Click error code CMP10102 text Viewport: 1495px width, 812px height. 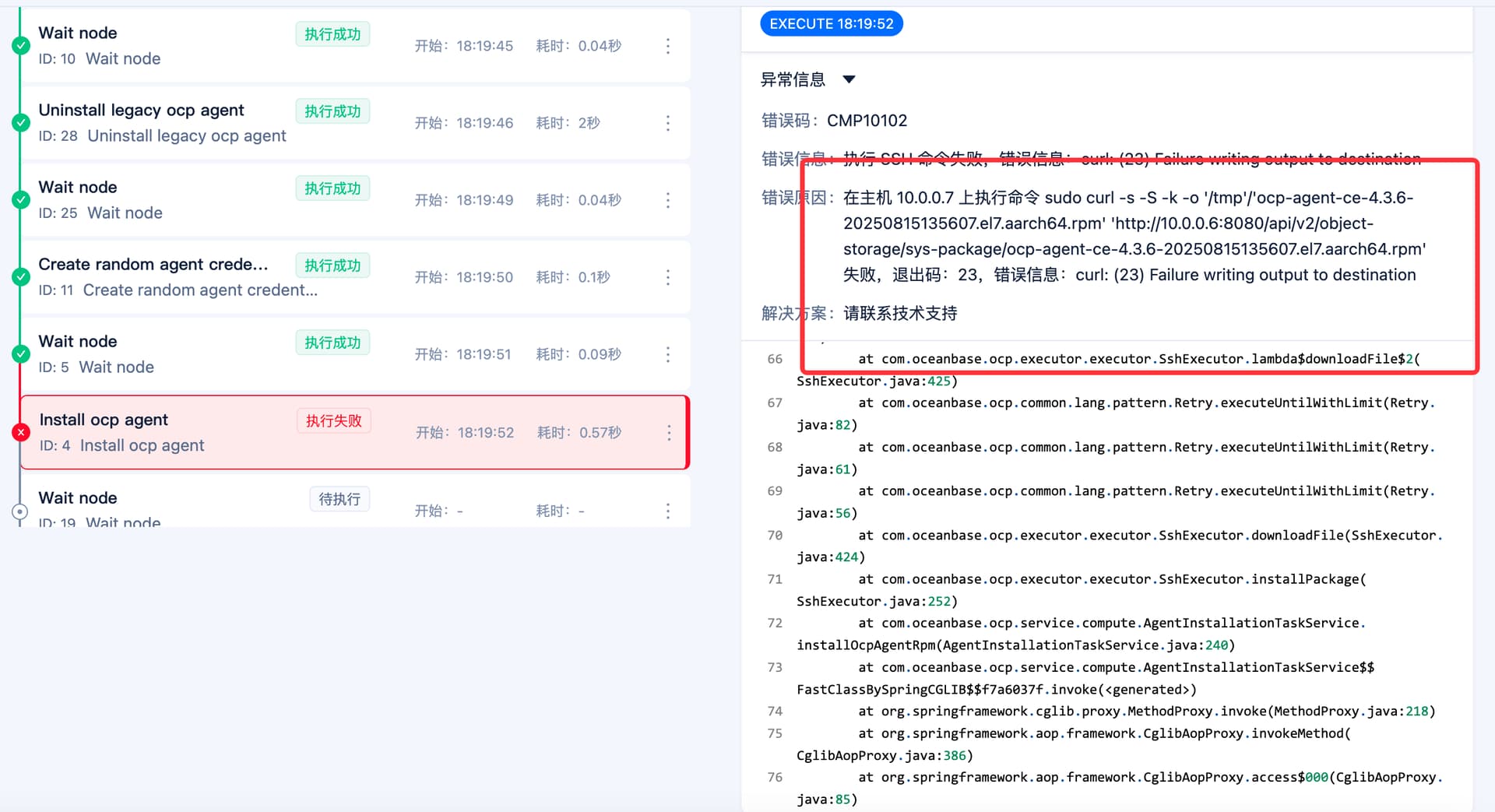click(x=867, y=121)
